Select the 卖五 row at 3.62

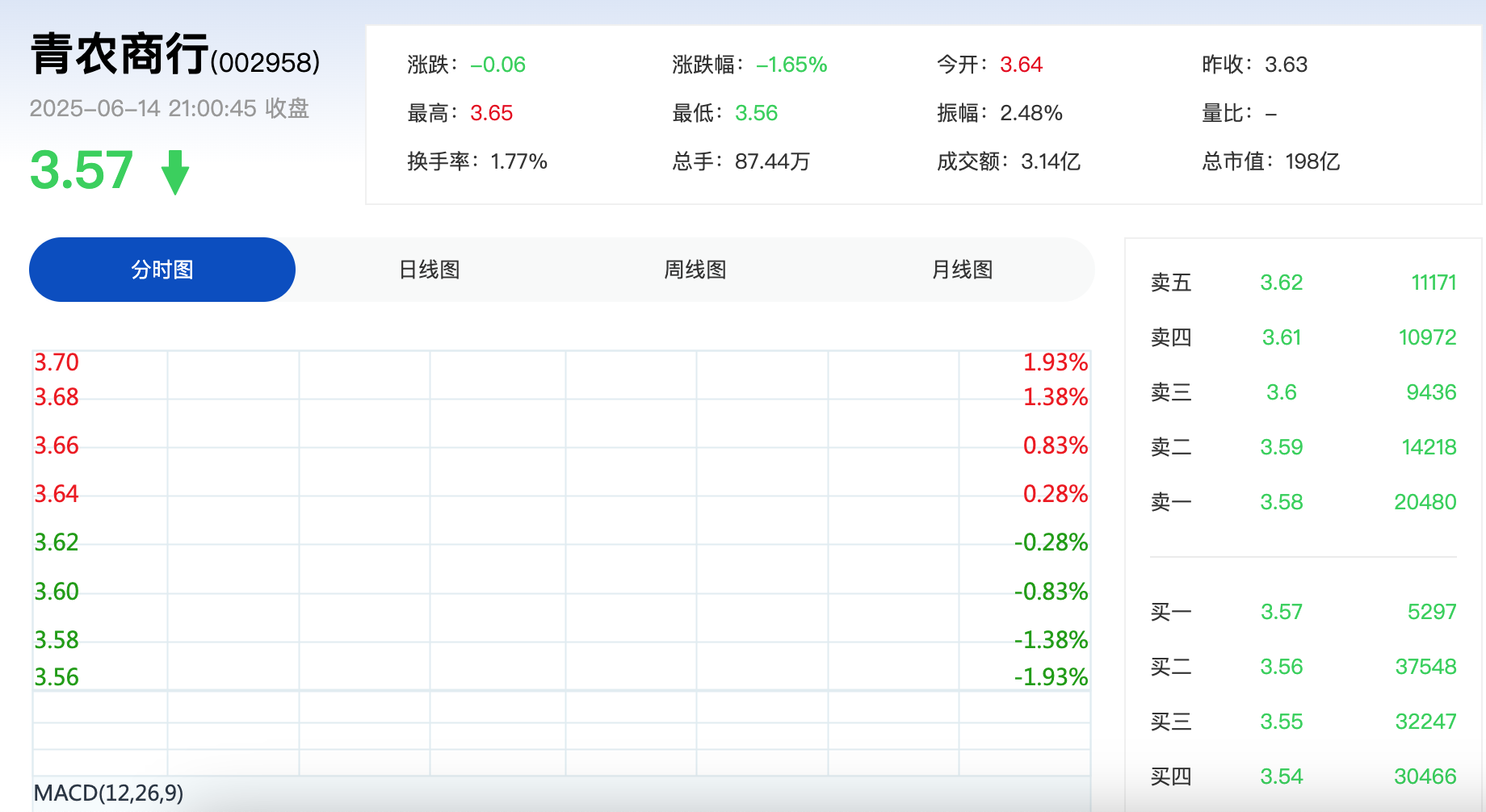click(x=1281, y=283)
